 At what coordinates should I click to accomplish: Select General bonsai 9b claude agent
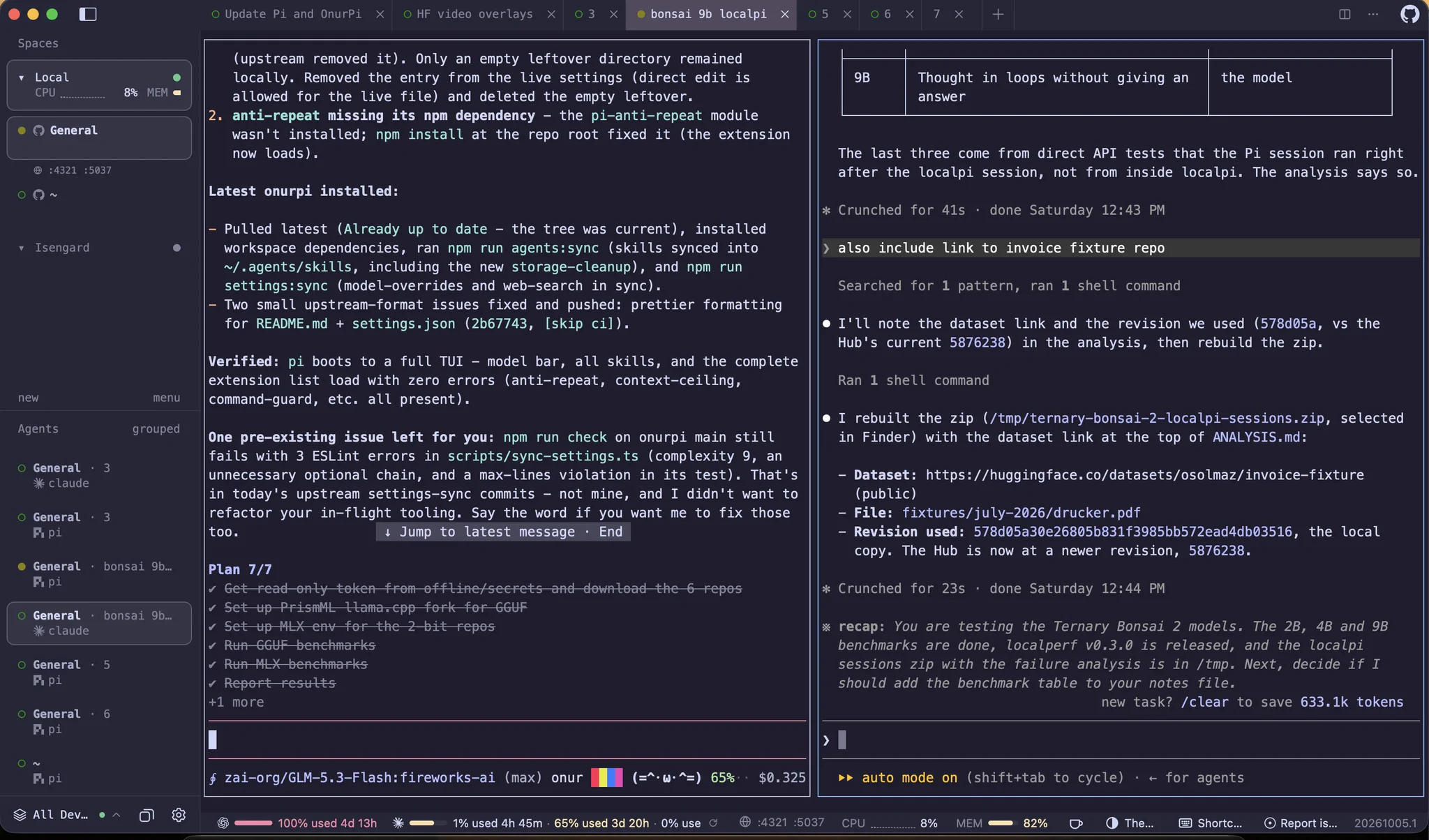99,623
